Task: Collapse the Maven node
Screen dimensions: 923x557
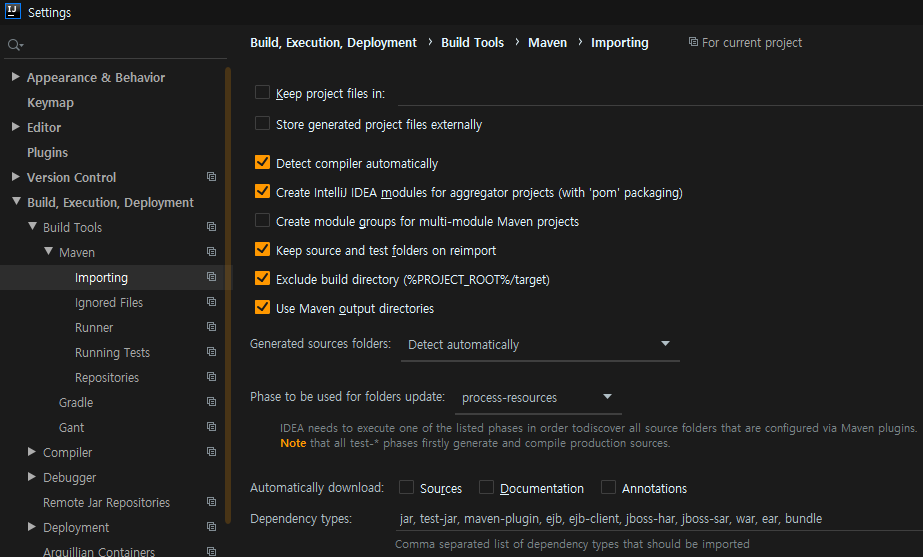Action: pos(48,251)
